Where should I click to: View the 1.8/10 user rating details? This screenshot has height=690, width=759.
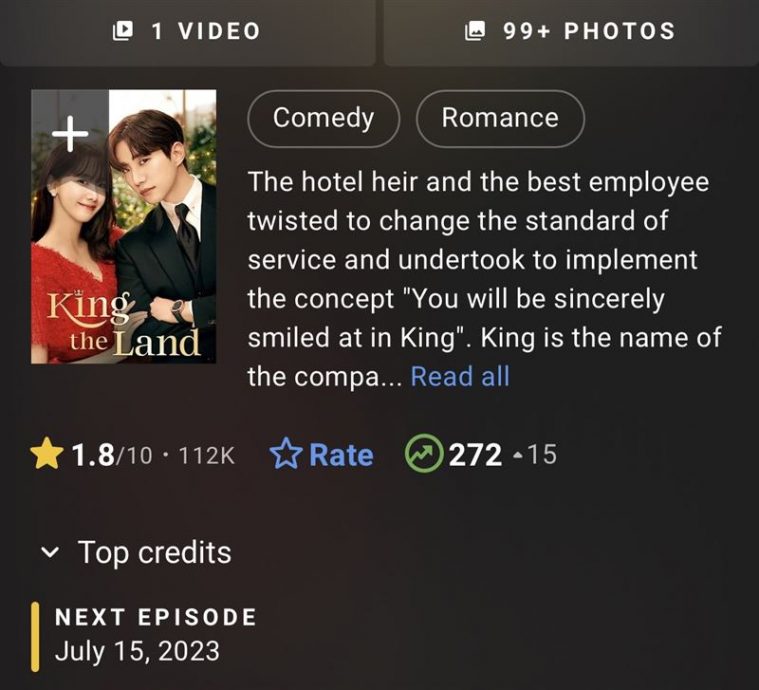(132, 455)
